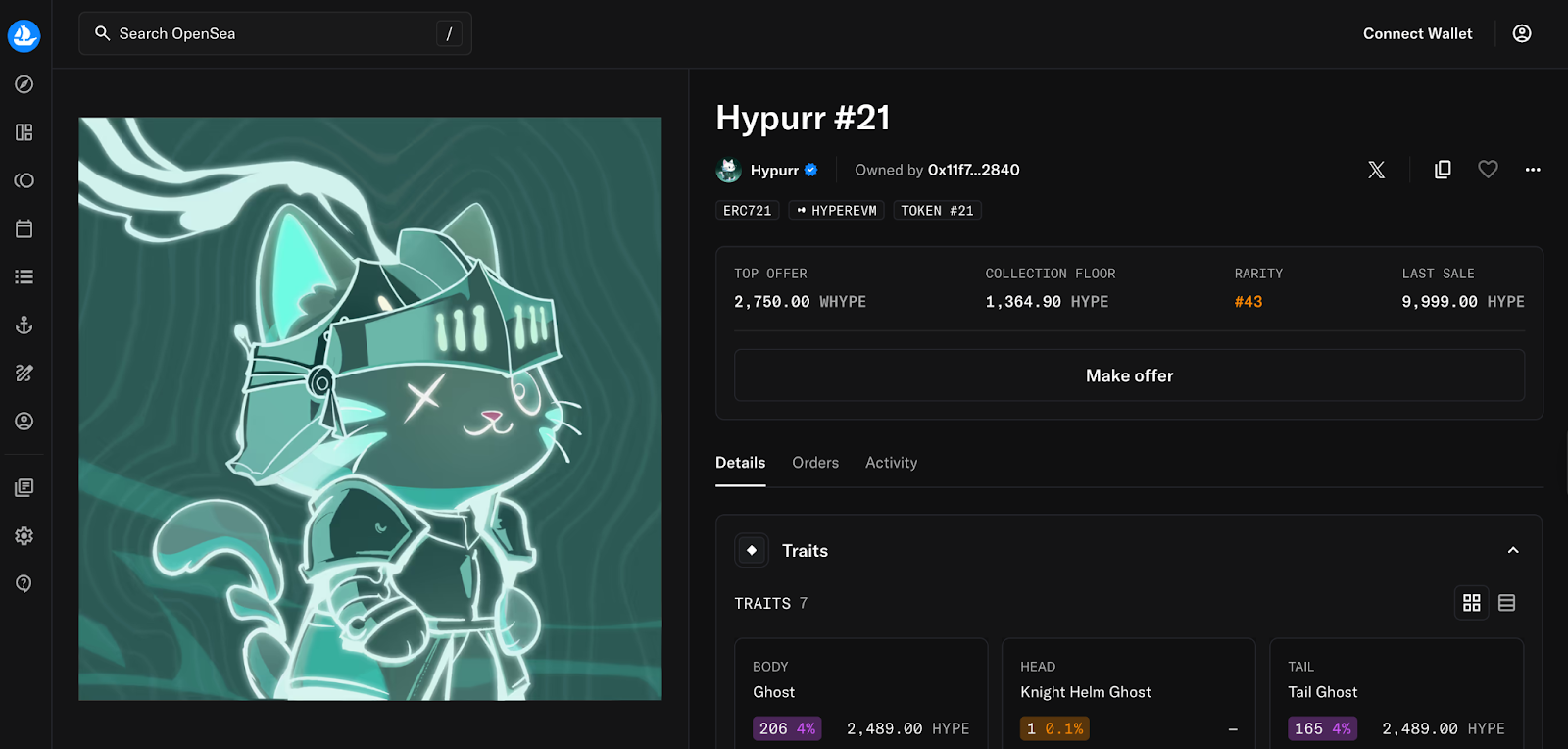Switch to the Activity tab
Screen dimensions: 1568x749
coord(892,463)
